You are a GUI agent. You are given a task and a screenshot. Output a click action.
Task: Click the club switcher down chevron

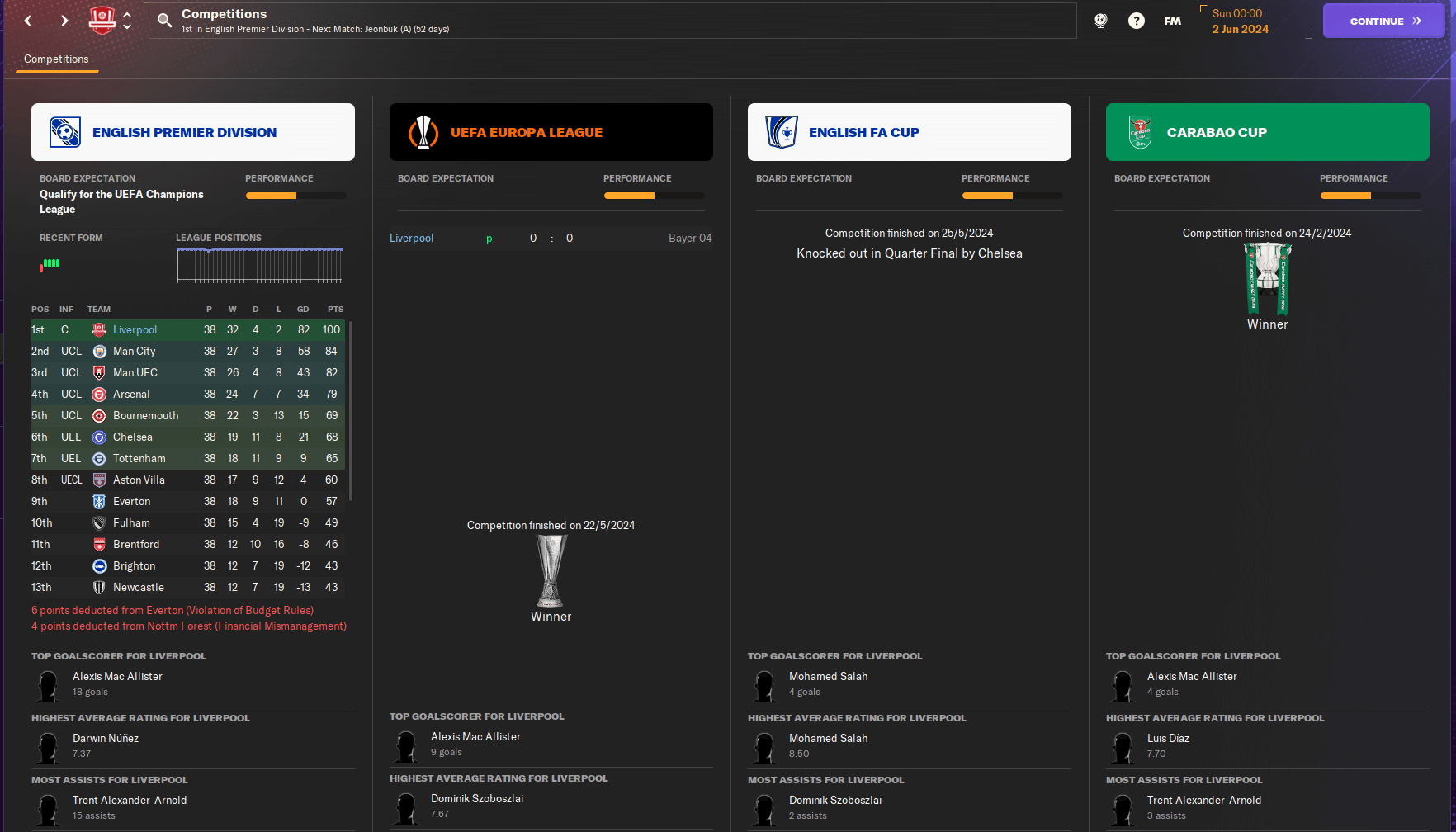pos(127,27)
